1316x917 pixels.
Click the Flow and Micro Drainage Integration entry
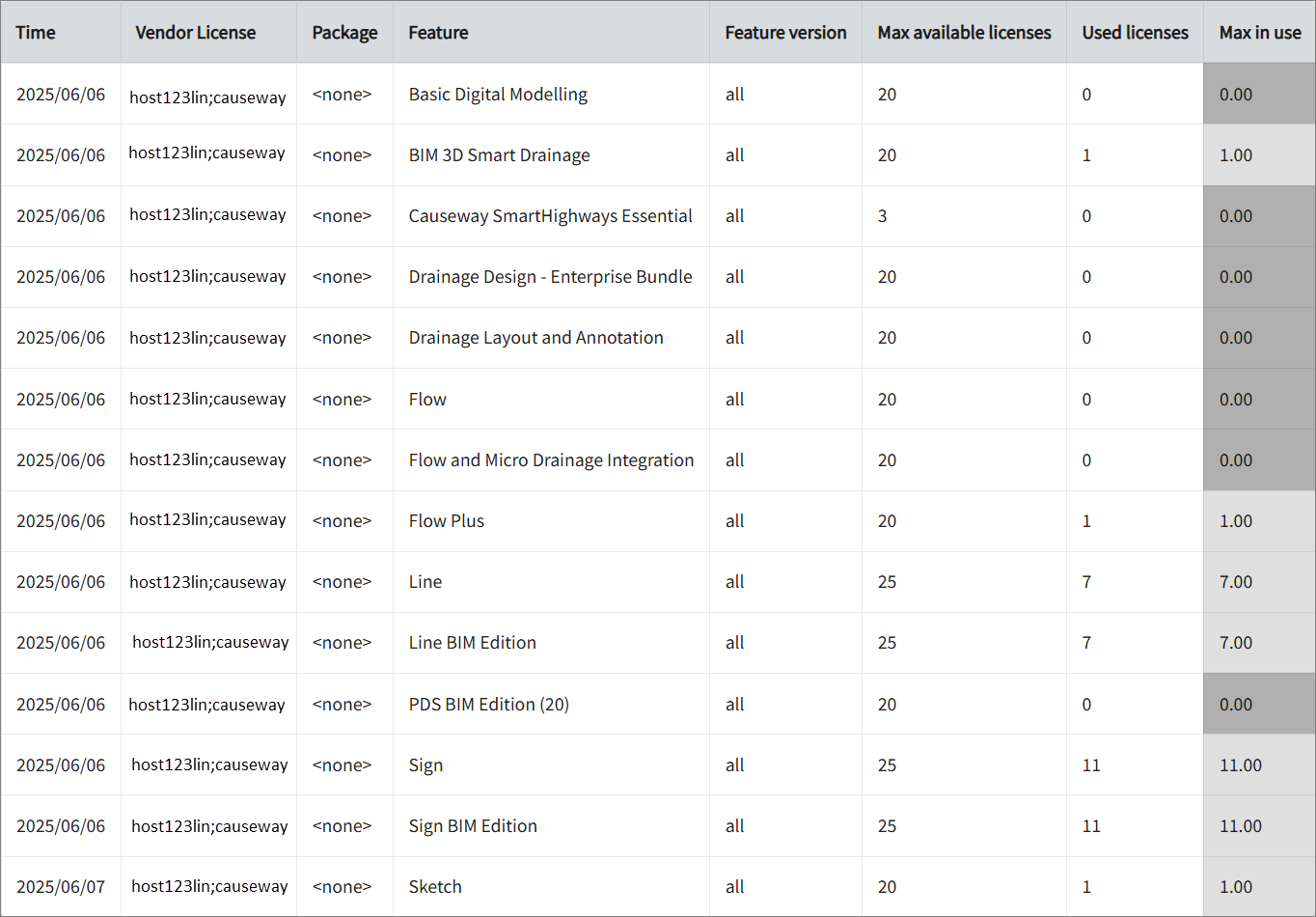551,459
